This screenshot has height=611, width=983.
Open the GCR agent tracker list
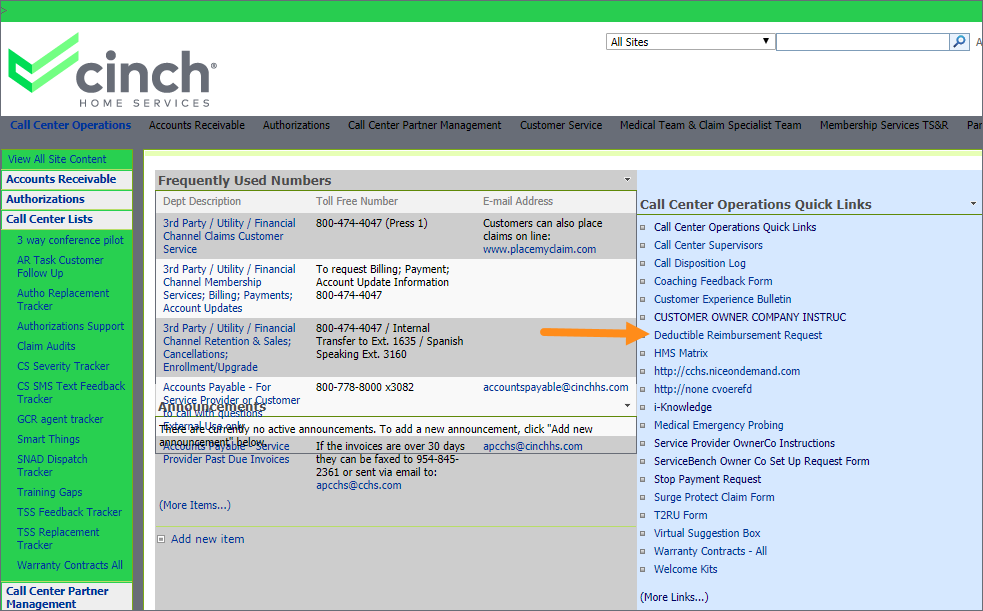(x=60, y=419)
